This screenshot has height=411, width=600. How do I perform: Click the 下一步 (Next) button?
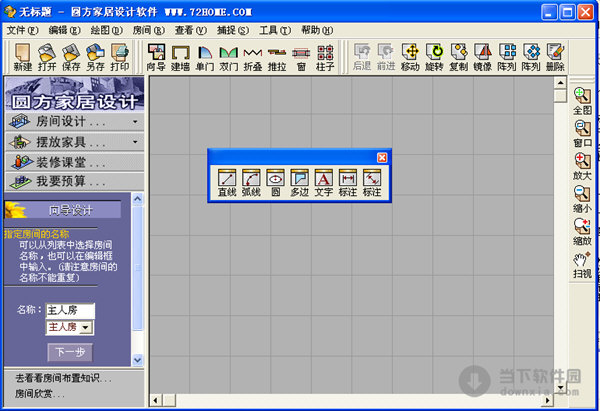(x=67, y=352)
